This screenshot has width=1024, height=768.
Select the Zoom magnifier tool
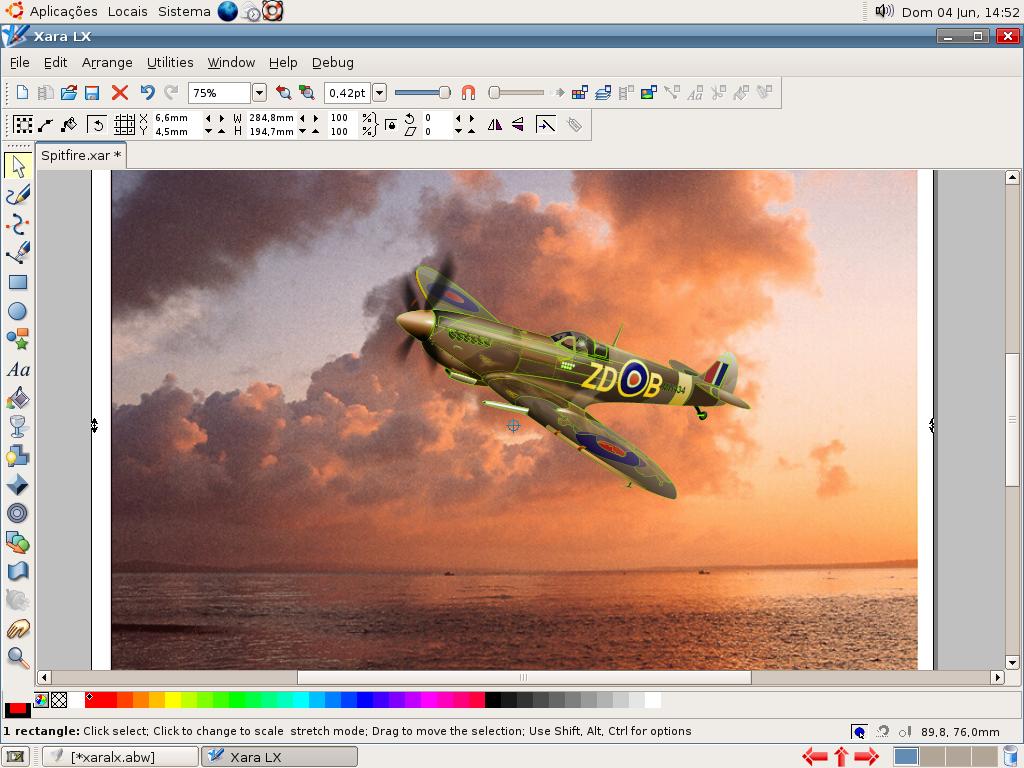(18, 658)
